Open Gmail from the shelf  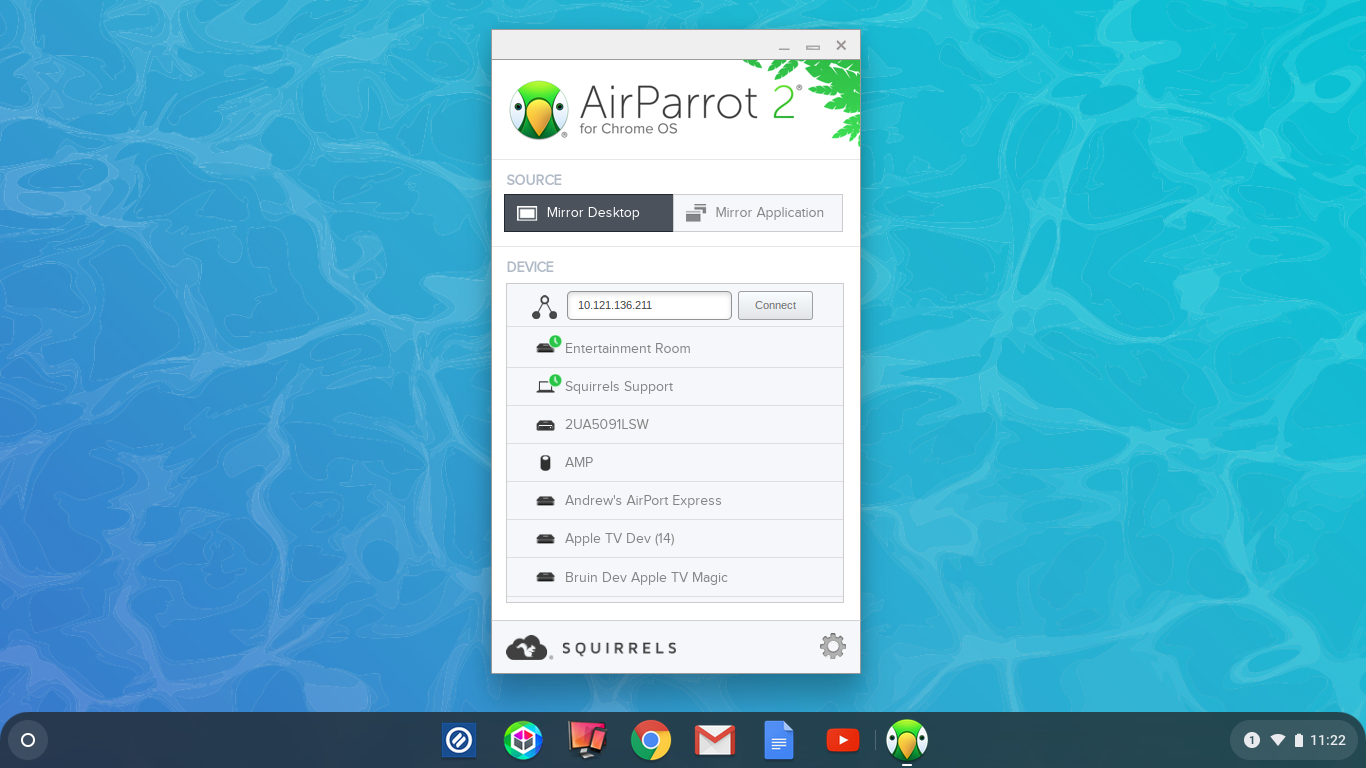pos(715,740)
